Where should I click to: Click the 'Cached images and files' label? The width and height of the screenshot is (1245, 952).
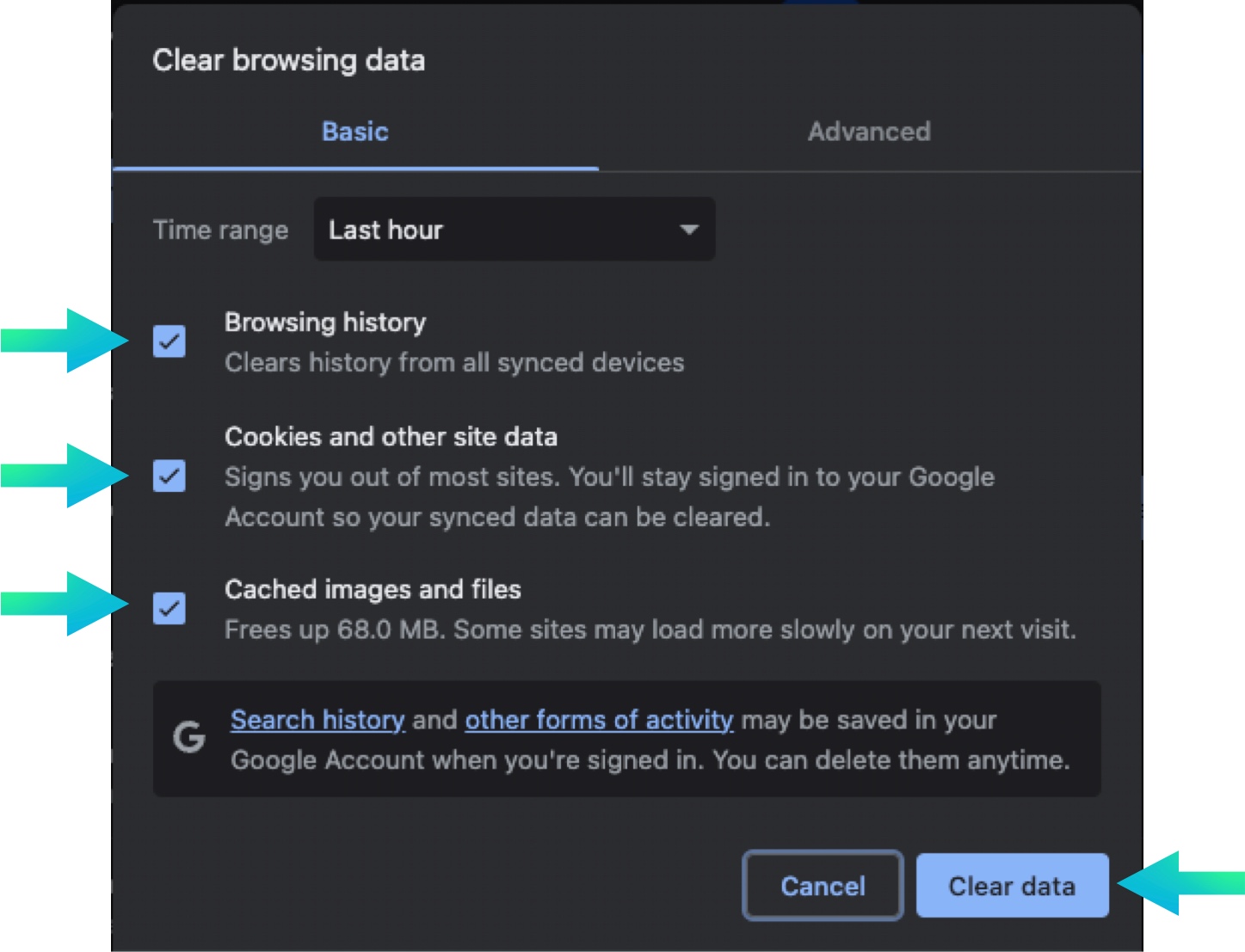tap(373, 589)
